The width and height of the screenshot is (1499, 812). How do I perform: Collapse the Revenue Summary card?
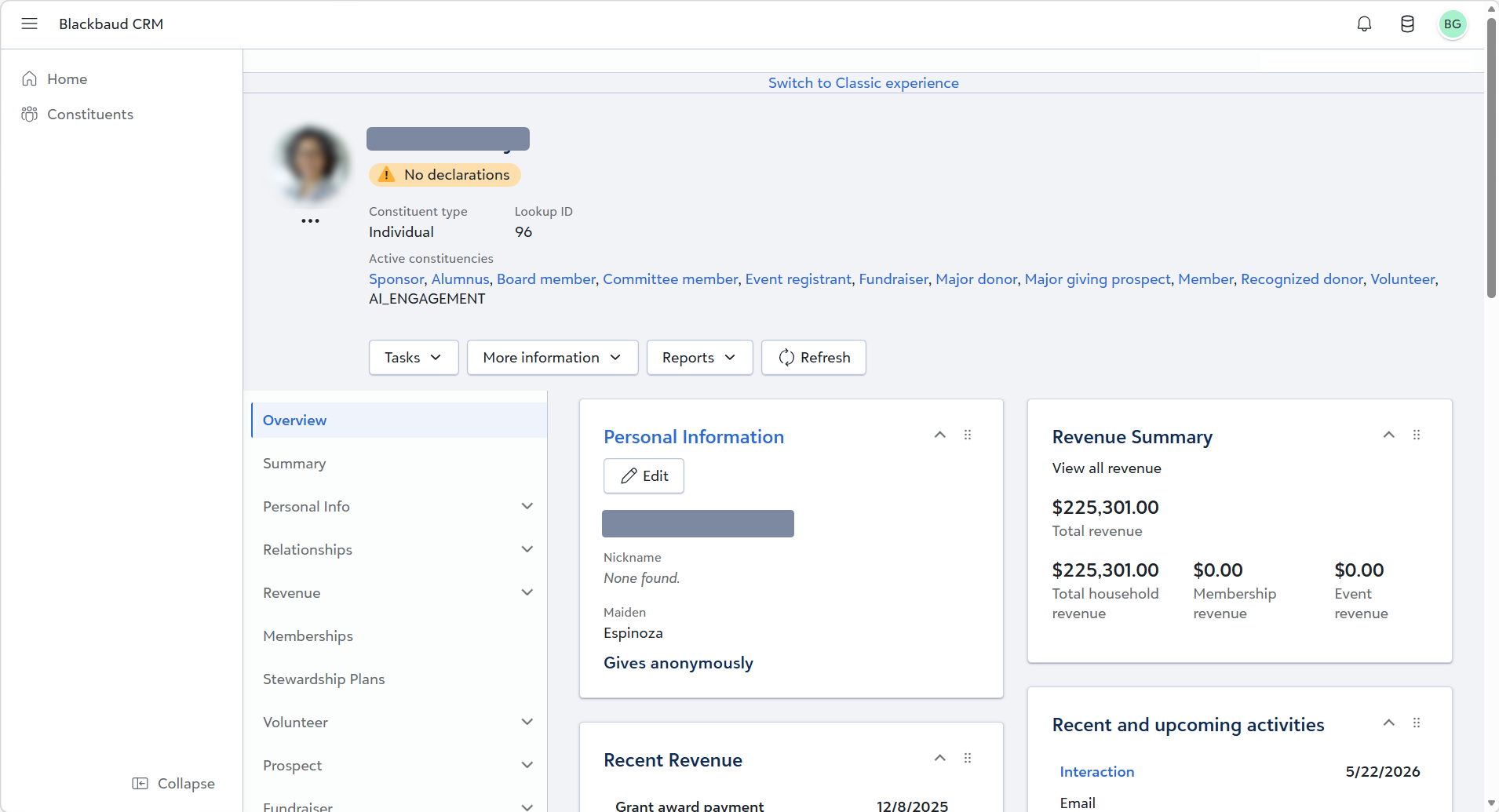tap(1388, 435)
